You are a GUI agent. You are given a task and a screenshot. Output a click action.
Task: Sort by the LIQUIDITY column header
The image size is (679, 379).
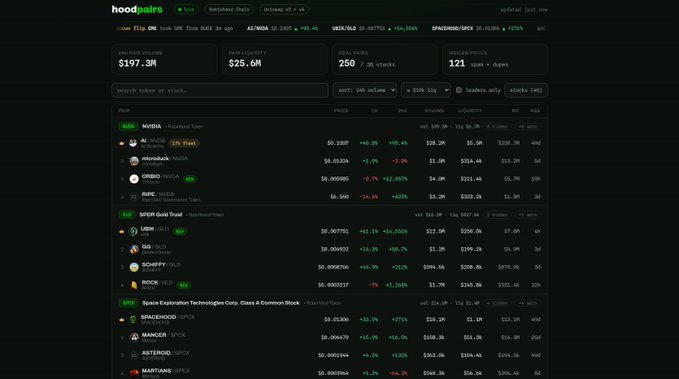[470, 110]
